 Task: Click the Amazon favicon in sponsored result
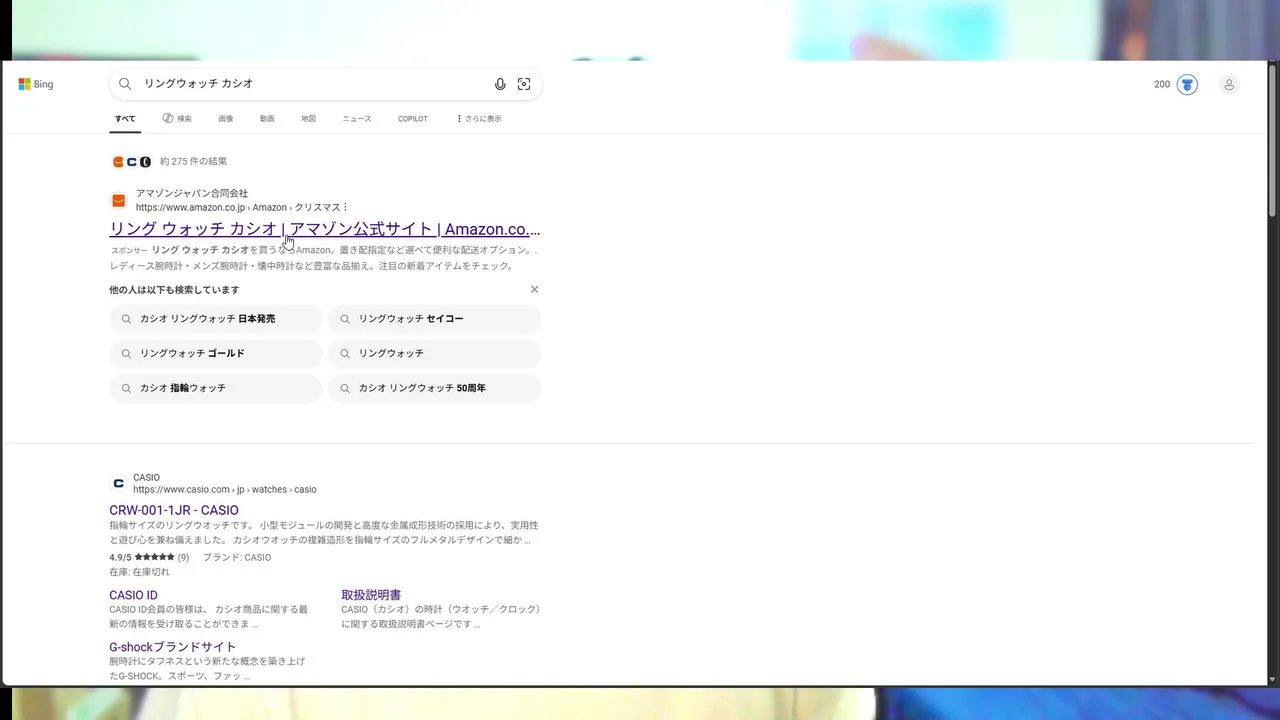pyautogui.click(x=118, y=200)
